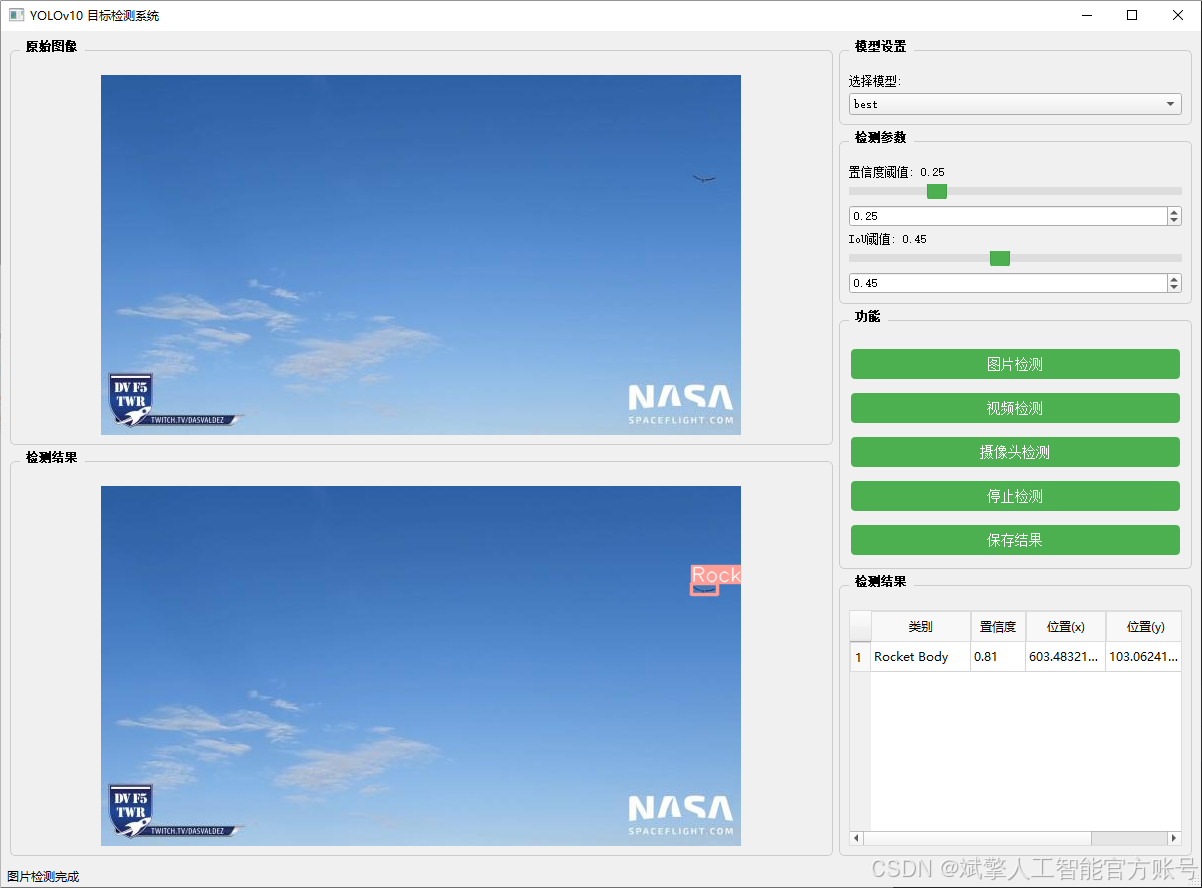Click the 保存结果 button
This screenshot has height=888, width=1202.
tap(1015, 540)
